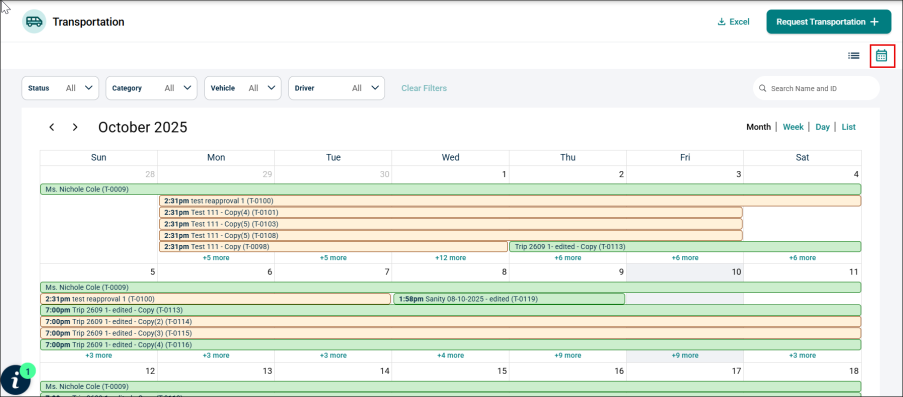Select the Week view tab
The height and width of the screenshot is (397, 903).
pos(793,127)
